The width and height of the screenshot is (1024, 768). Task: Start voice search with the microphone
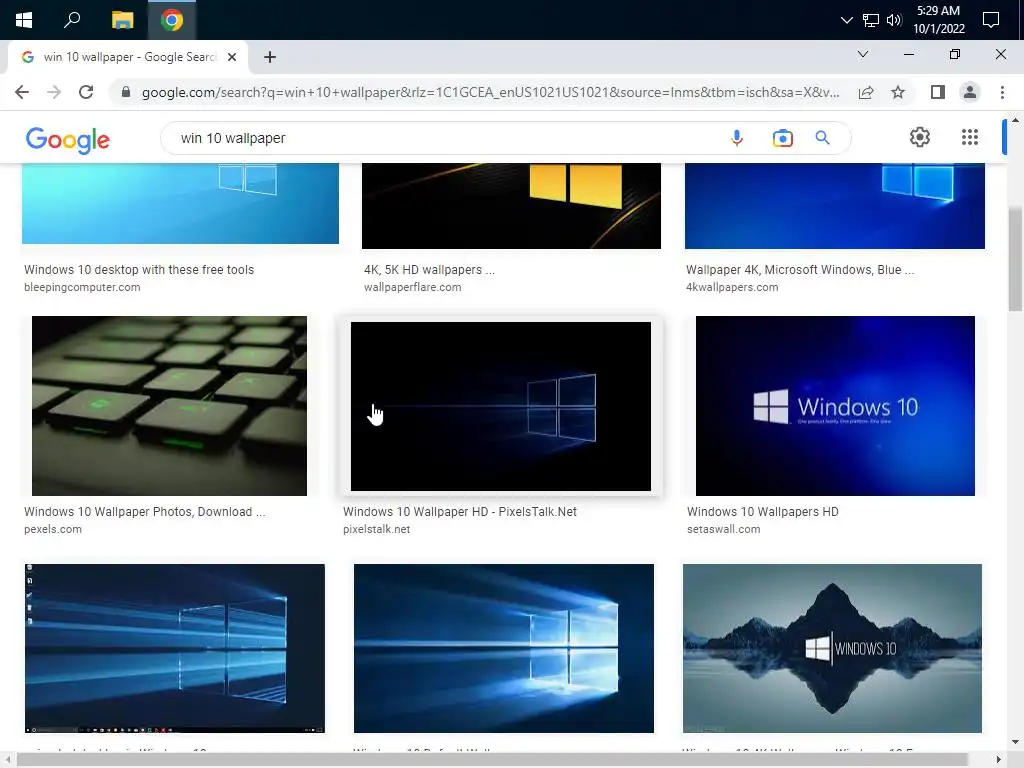[737, 138]
